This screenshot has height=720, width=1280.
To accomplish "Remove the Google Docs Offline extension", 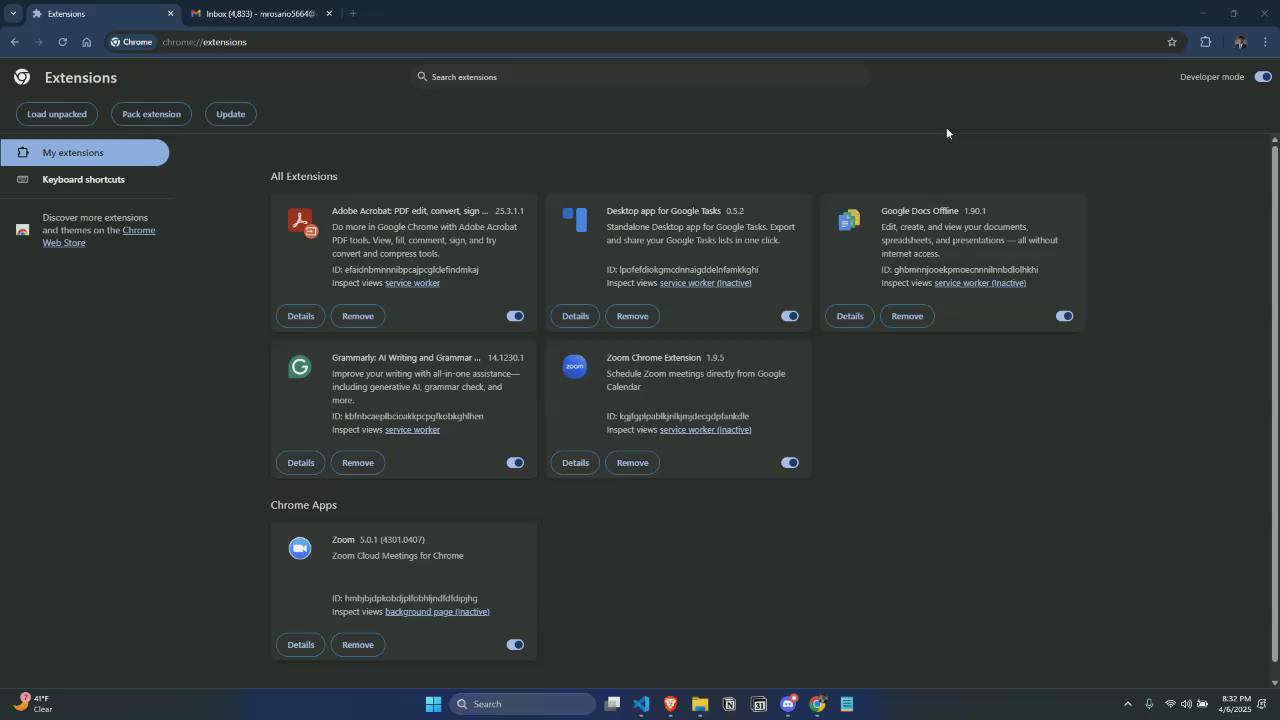I will [x=907, y=316].
